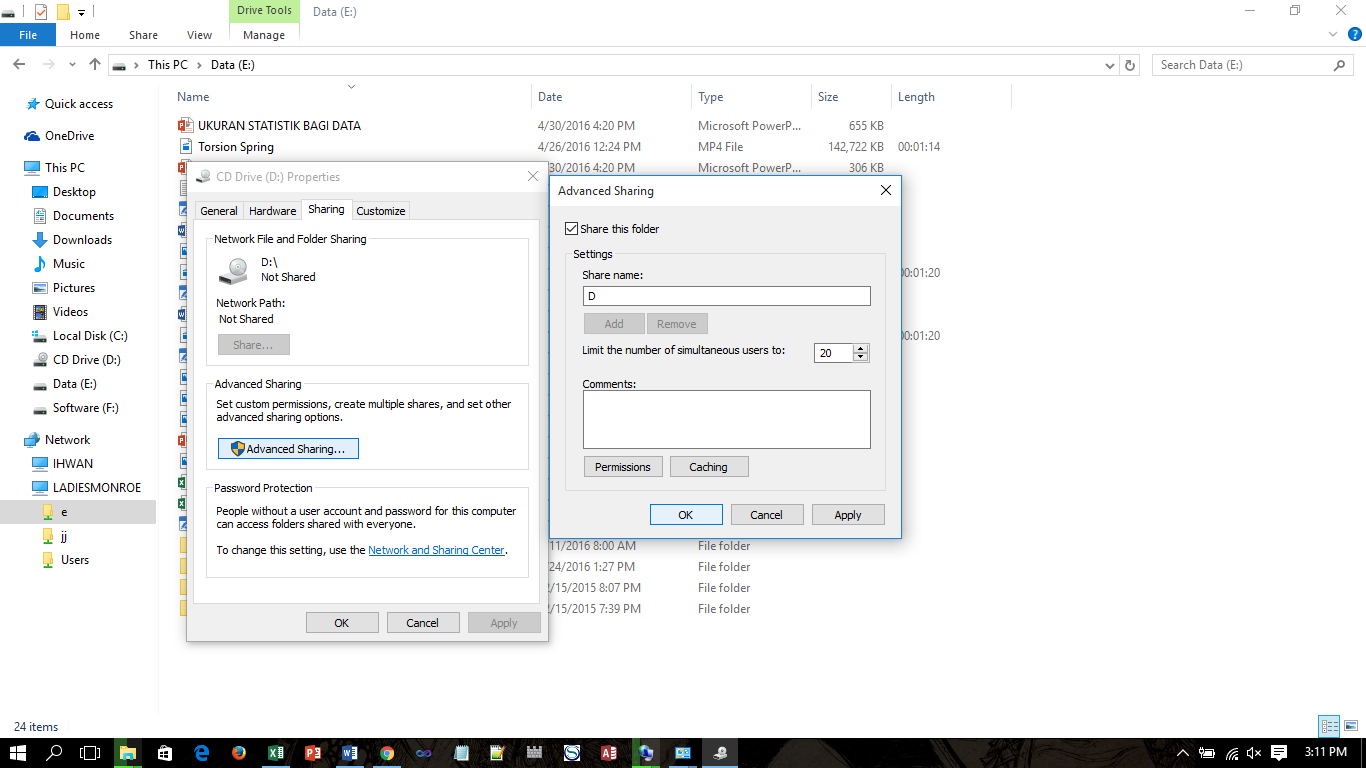Click OK in CD Drive Properties dialog
The width and height of the screenshot is (1366, 768).
pos(342,623)
